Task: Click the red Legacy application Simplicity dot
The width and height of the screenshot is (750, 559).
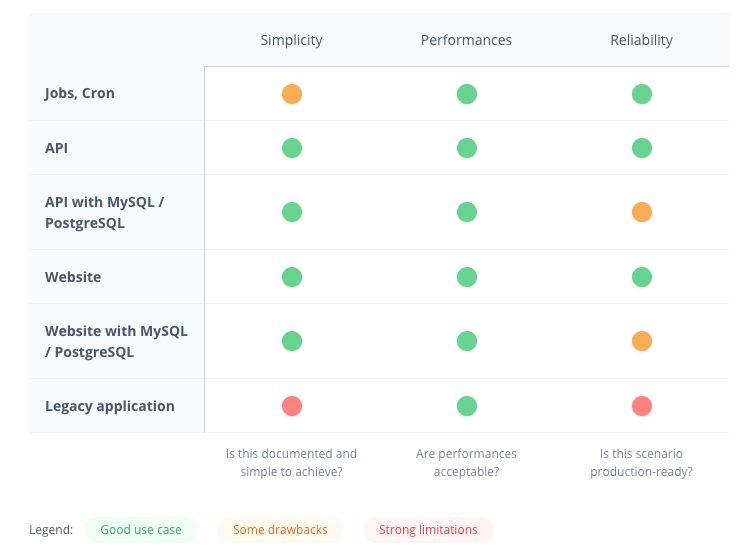Action: [292, 406]
